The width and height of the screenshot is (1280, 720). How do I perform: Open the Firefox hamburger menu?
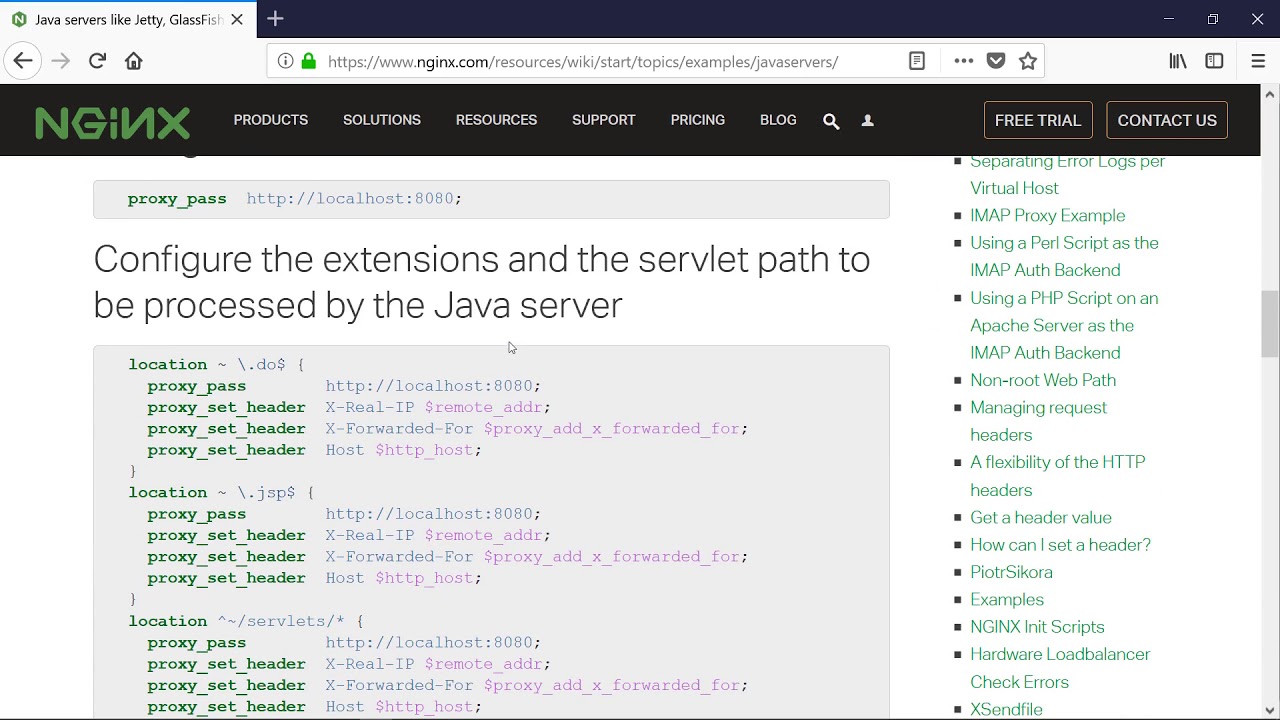tap(1258, 61)
